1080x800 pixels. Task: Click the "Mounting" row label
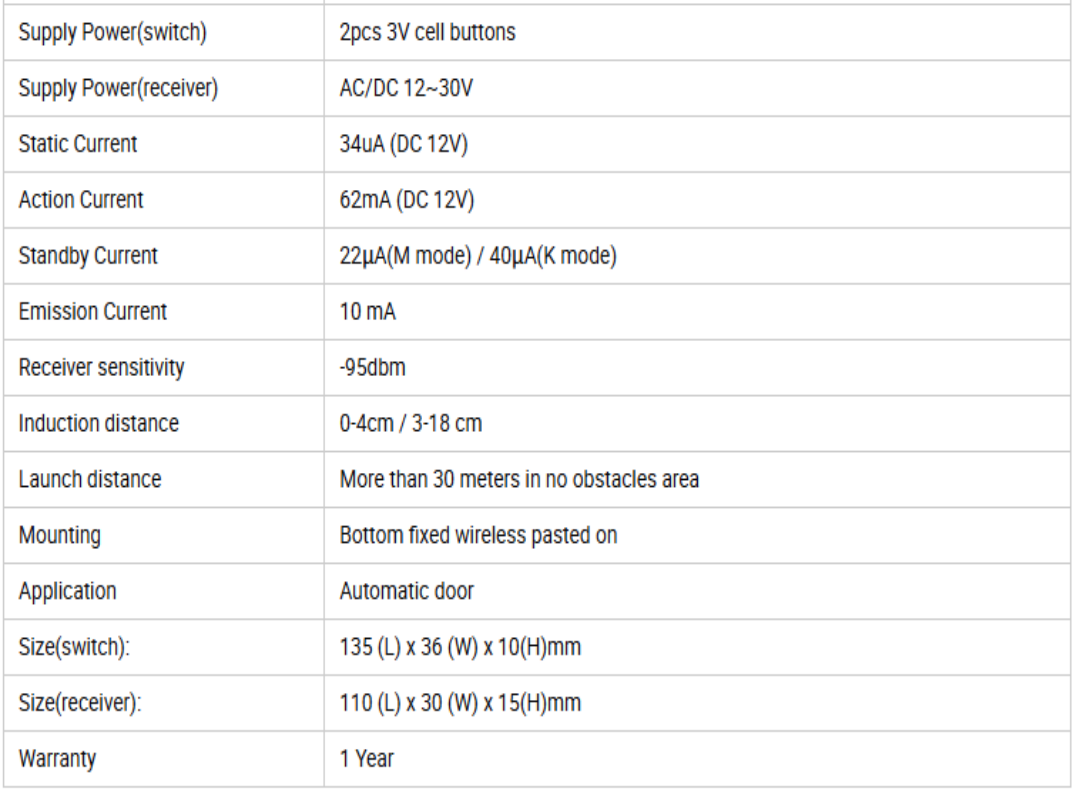pos(59,535)
